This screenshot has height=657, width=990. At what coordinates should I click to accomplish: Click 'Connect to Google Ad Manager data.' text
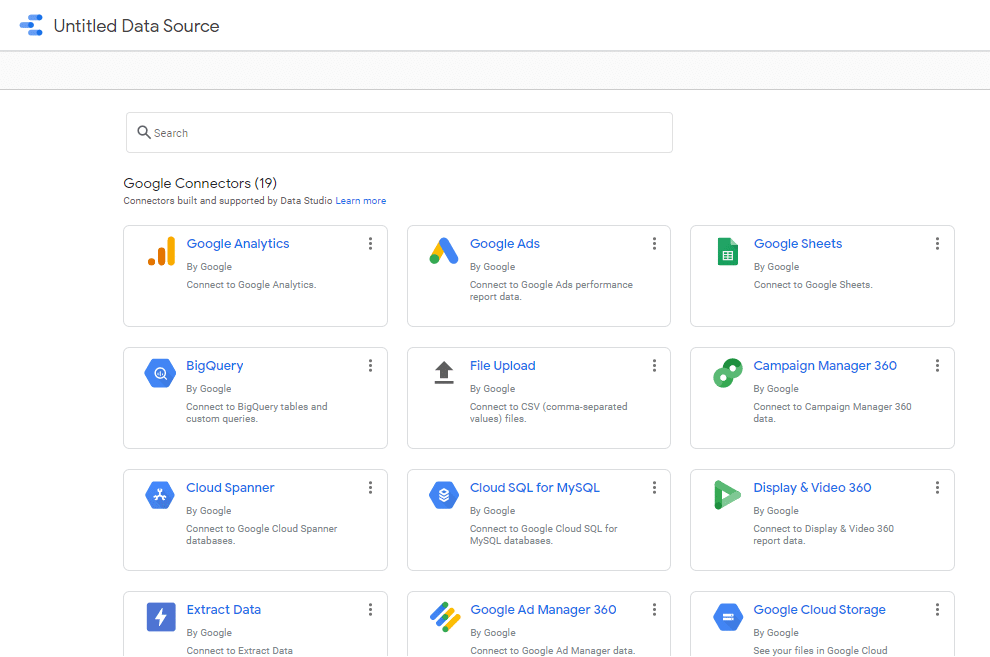(x=552, y=651)
